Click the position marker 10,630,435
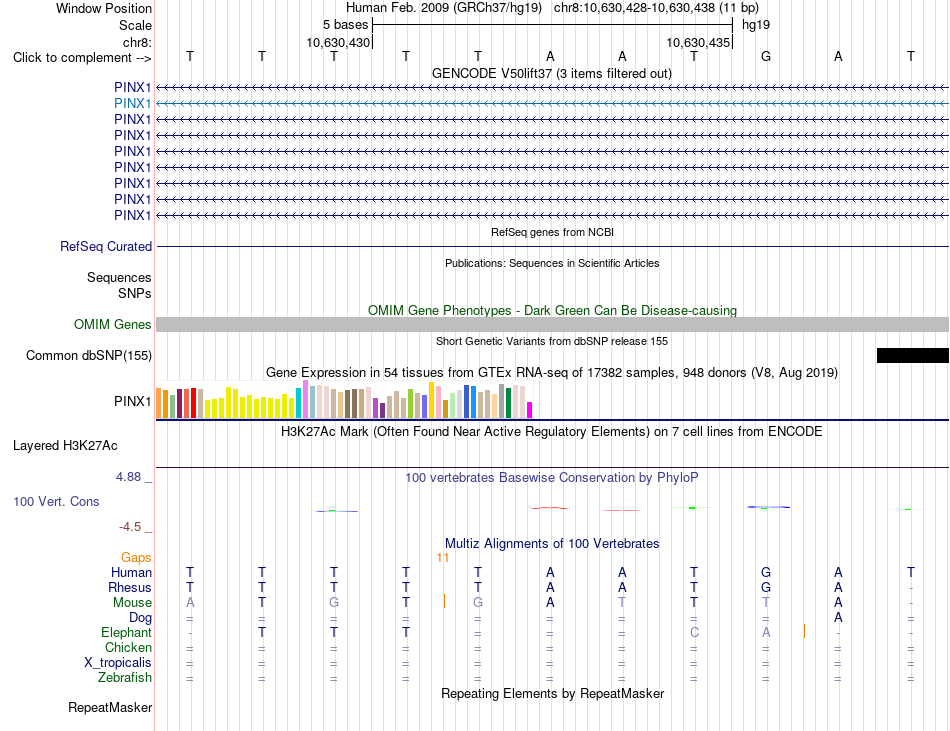The width and height of the screenshot is (950, 731). point(698,42)
